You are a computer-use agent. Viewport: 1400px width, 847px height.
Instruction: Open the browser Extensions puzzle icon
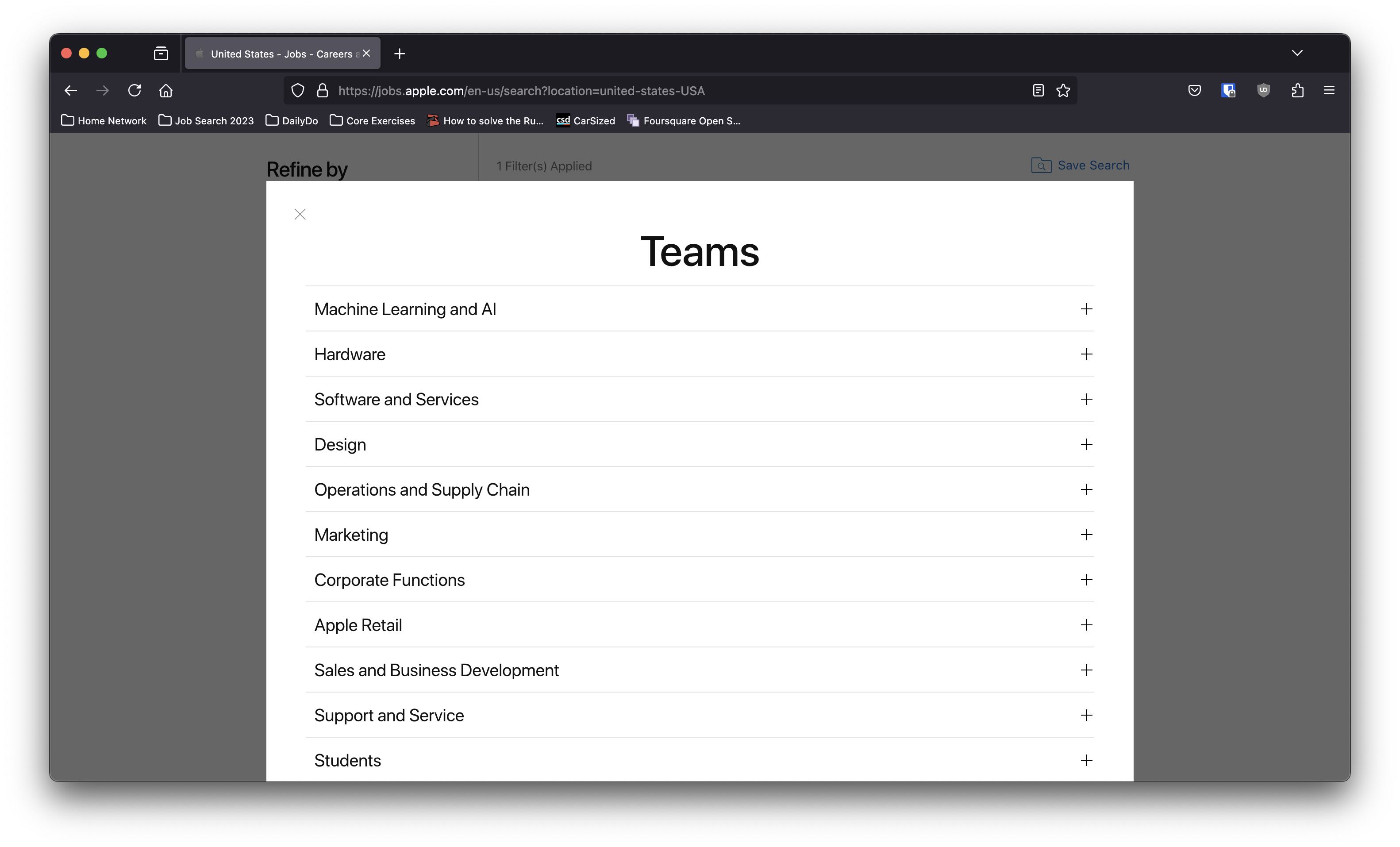[x=1297, y=90]
